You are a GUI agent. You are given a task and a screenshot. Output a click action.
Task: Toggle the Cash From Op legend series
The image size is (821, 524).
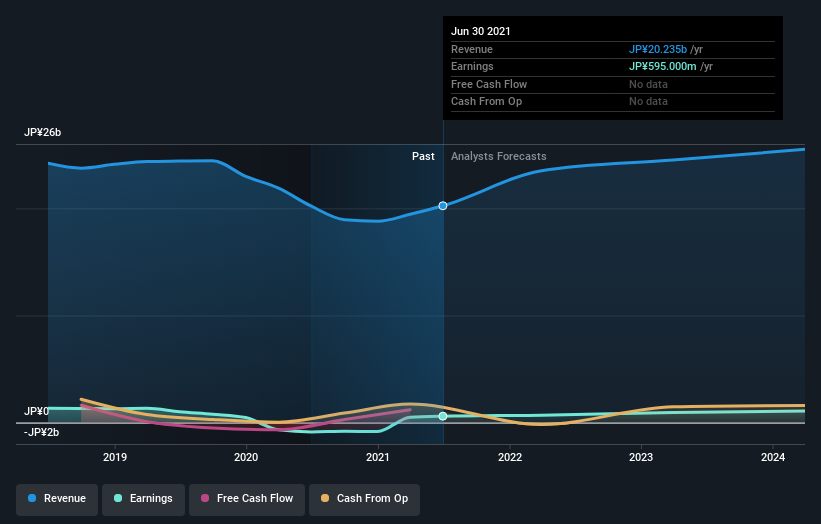click(364, 499)
